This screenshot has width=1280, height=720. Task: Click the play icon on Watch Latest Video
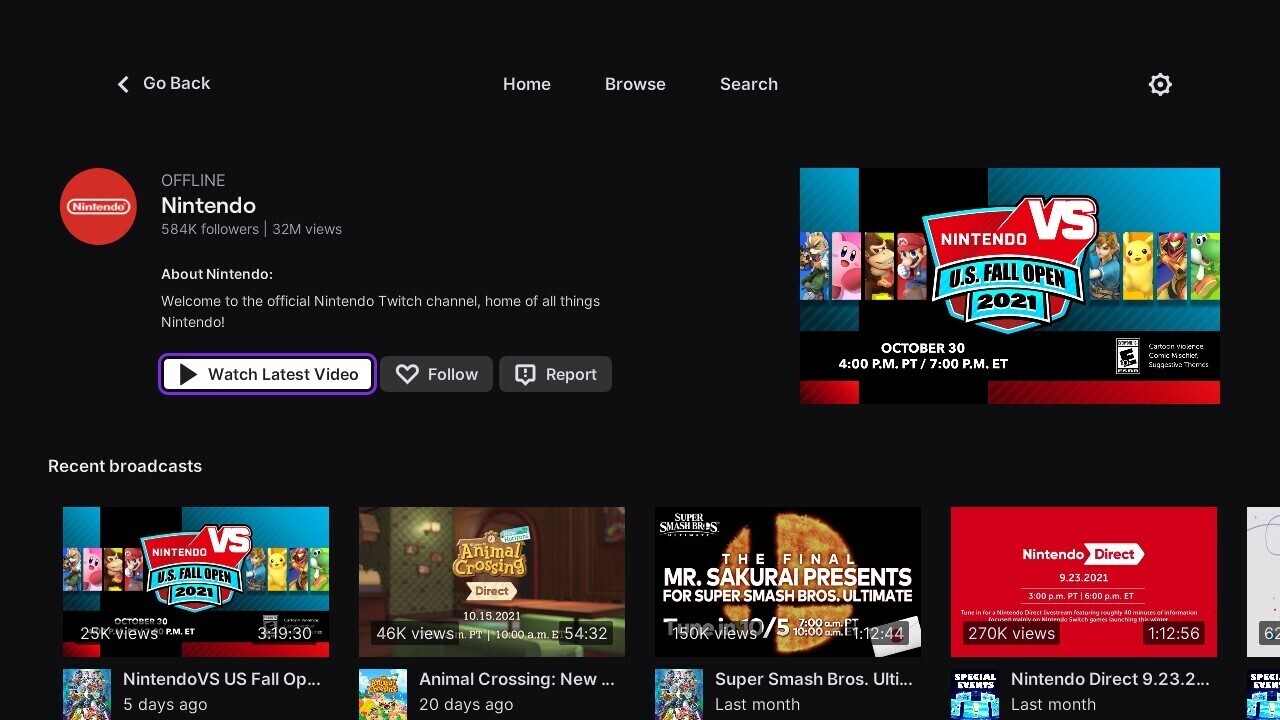(x=186, y=373)
